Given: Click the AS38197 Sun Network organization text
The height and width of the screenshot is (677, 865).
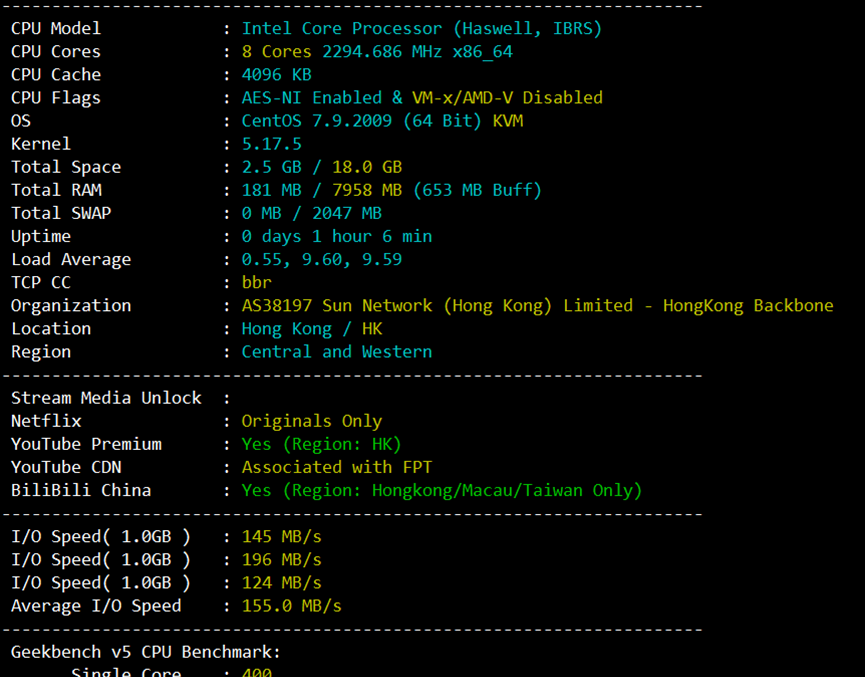Looking at the screenshot, I should tap(537, 305).
